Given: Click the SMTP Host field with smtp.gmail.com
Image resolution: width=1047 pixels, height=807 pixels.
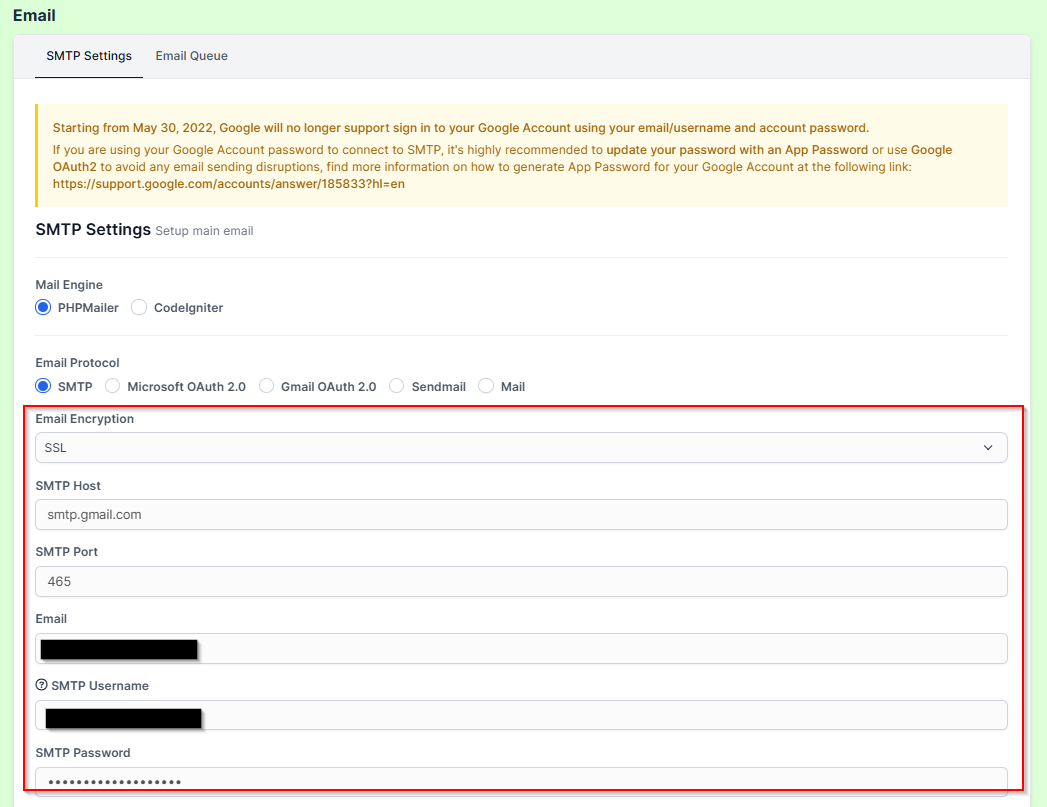Looking at the screenshot, I should tap(520, 515).
